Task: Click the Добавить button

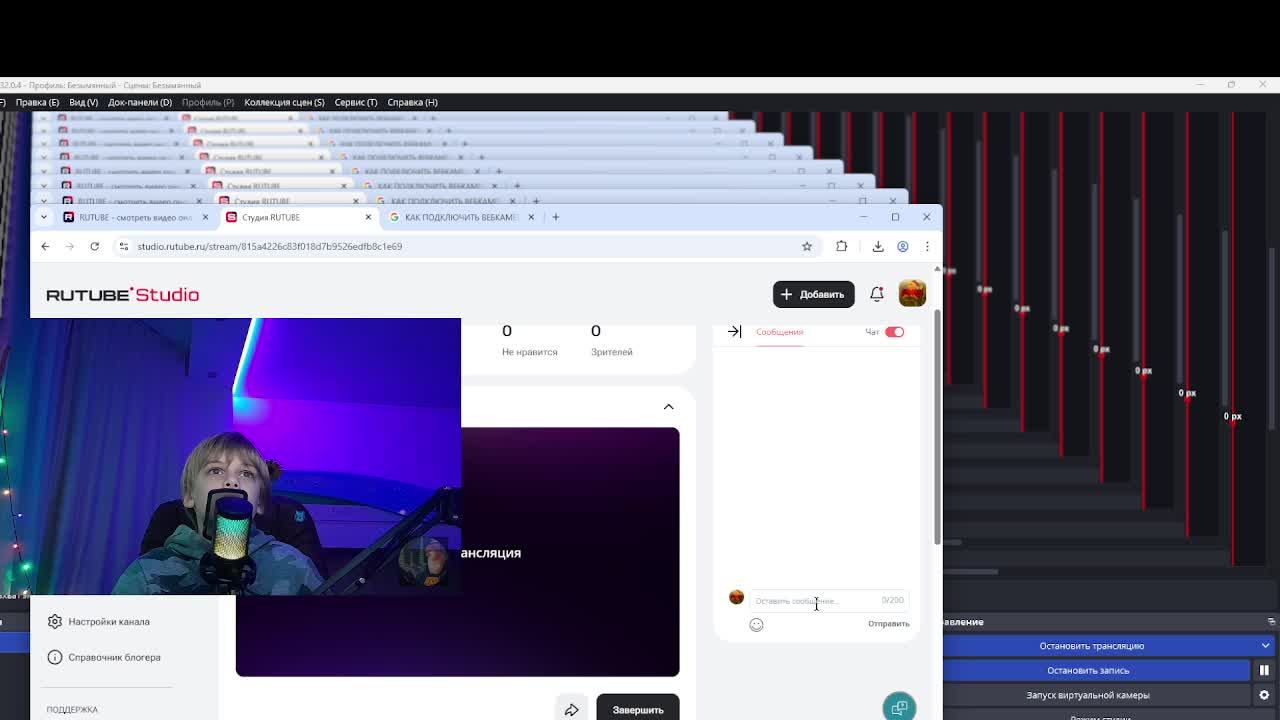Action: pyautogui.click(x=813, y=294)
